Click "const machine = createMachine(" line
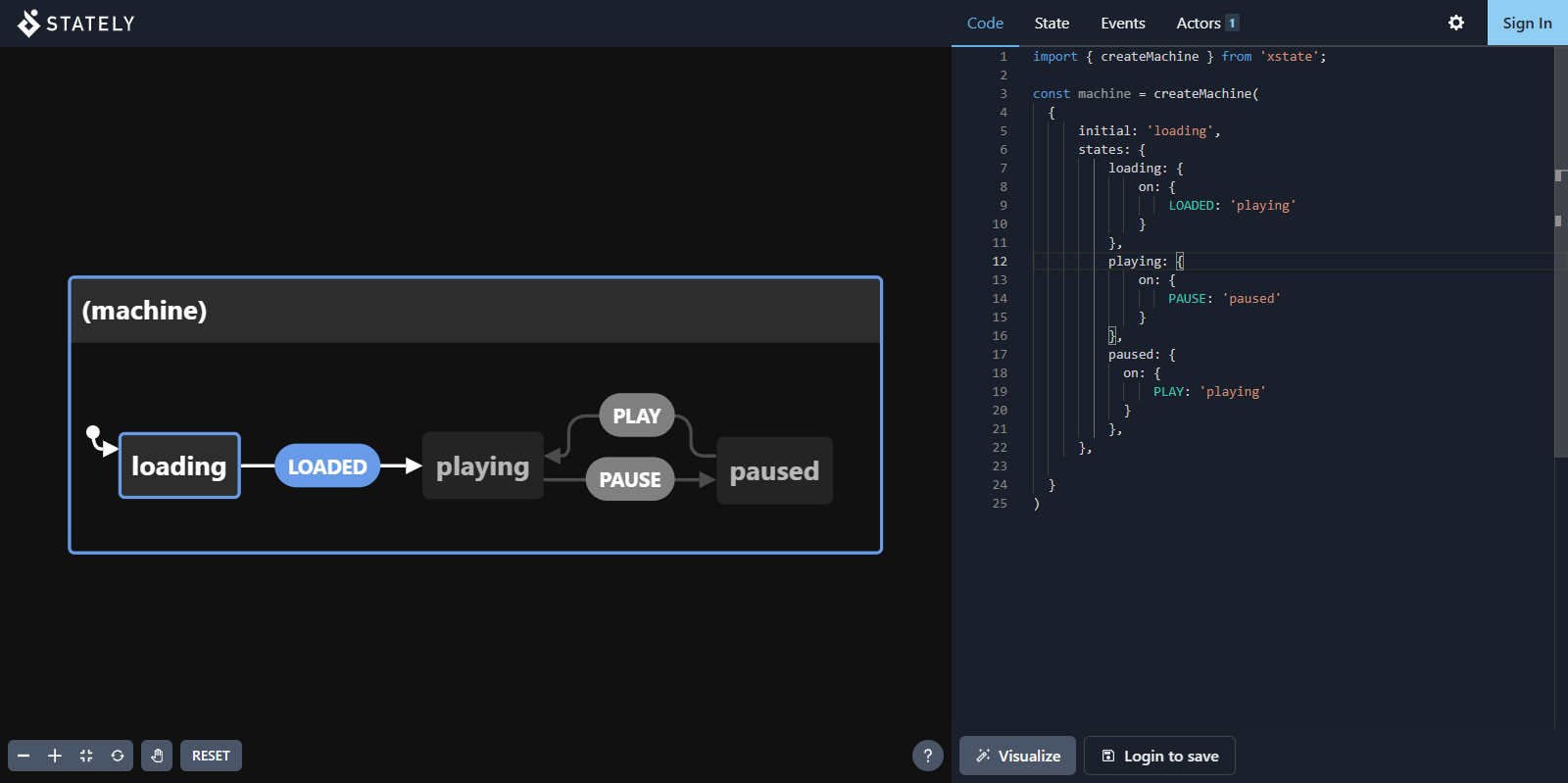 coord(1146,94)
